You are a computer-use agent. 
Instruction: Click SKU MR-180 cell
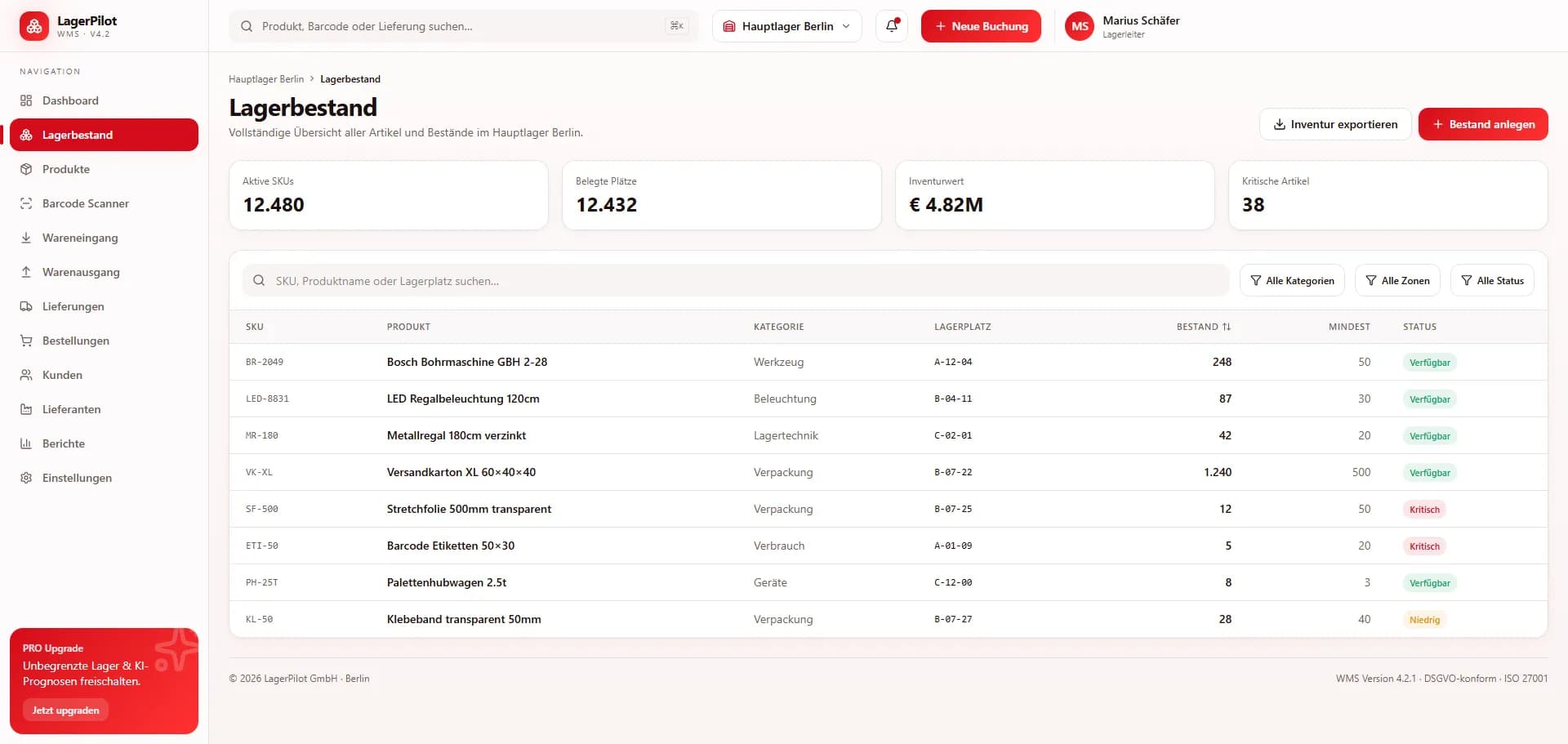(x=262, y=435)
